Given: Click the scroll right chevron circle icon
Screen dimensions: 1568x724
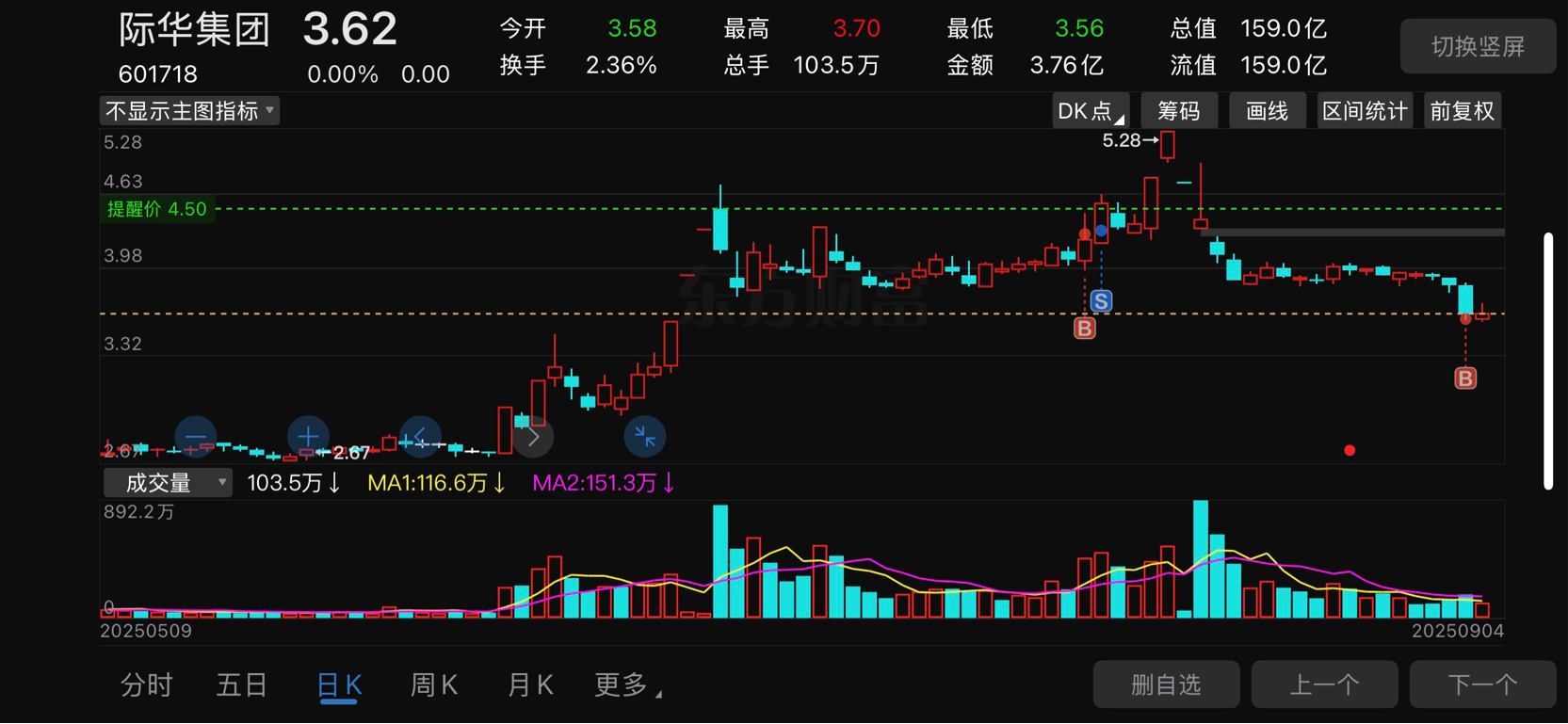Looking at the screenshot, I should (532, 437).
